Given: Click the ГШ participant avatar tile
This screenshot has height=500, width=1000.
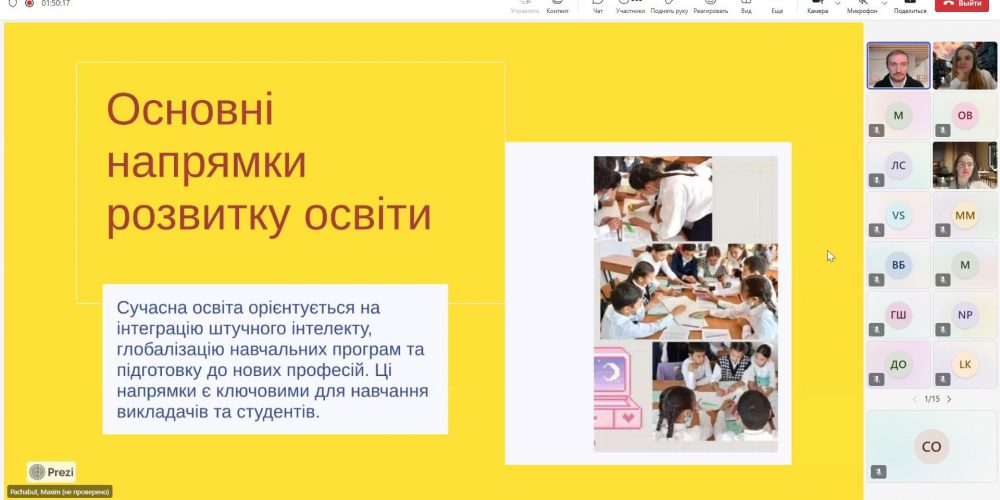Looking at the screenshot, I should (x=898, y=315).
